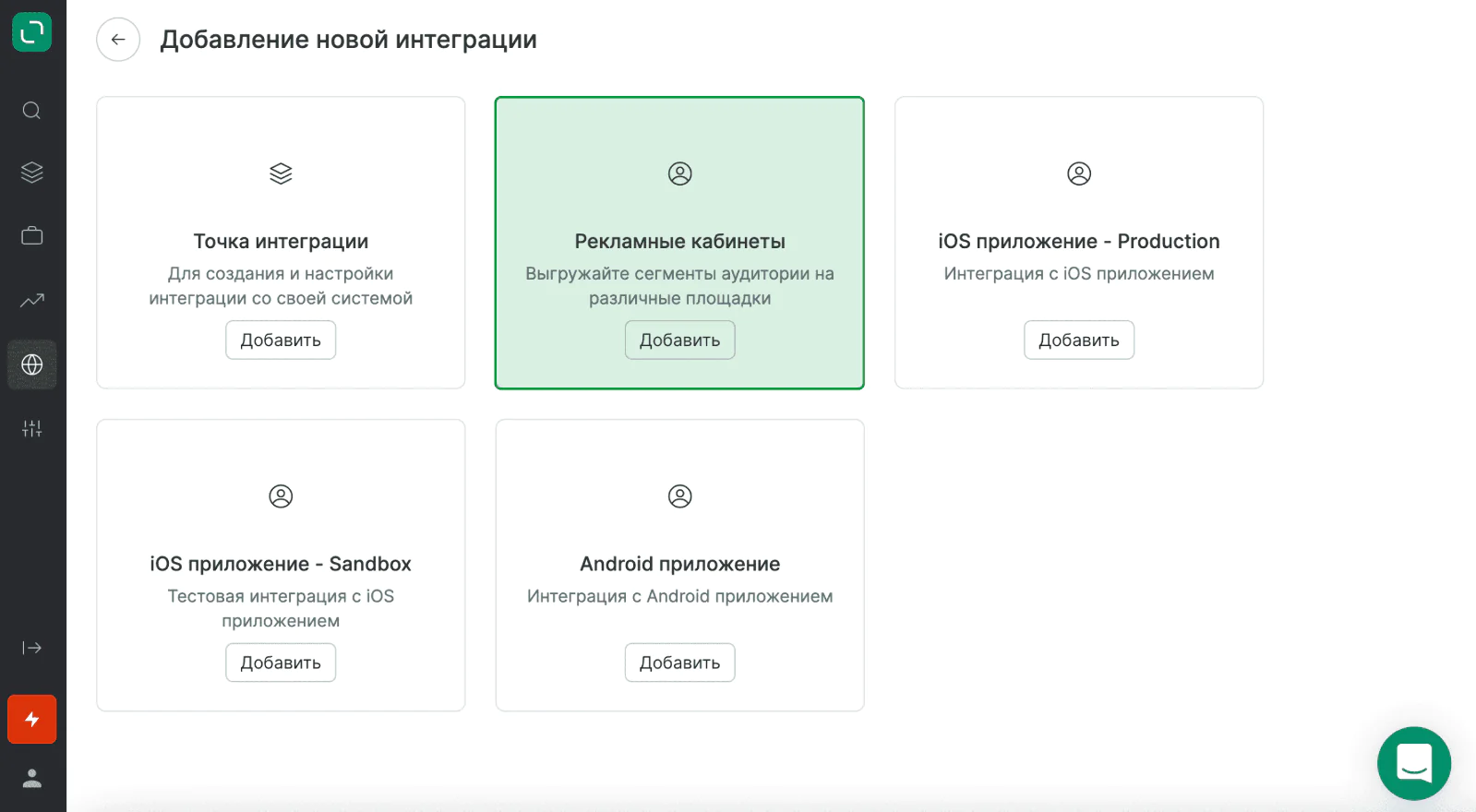Open the user profile sidebar icon

point(31,779)
